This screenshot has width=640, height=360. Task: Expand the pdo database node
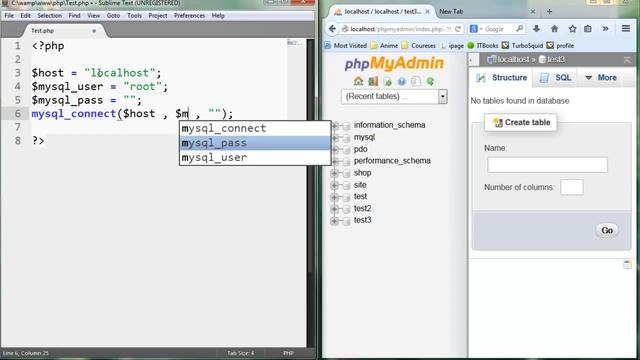334,149
